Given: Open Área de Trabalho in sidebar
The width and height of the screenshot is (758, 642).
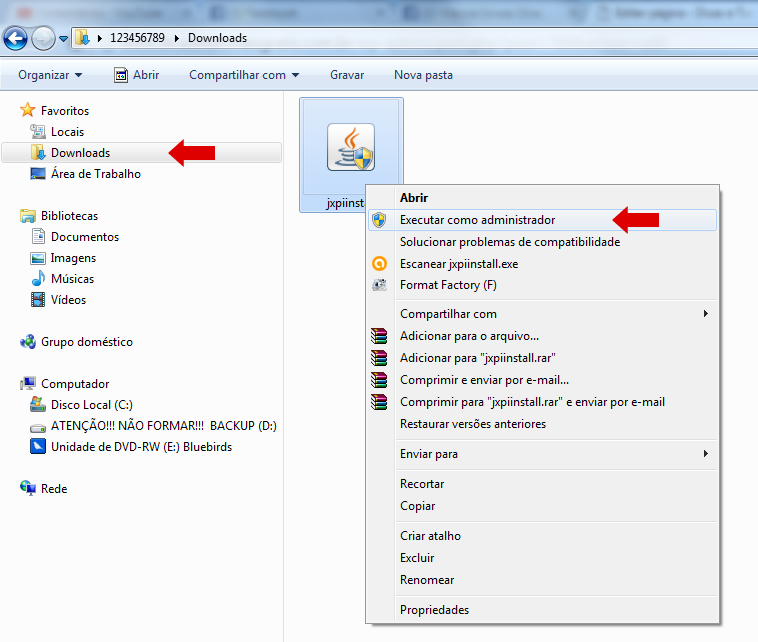Looking at the screenshot, I should coord(96,174).
